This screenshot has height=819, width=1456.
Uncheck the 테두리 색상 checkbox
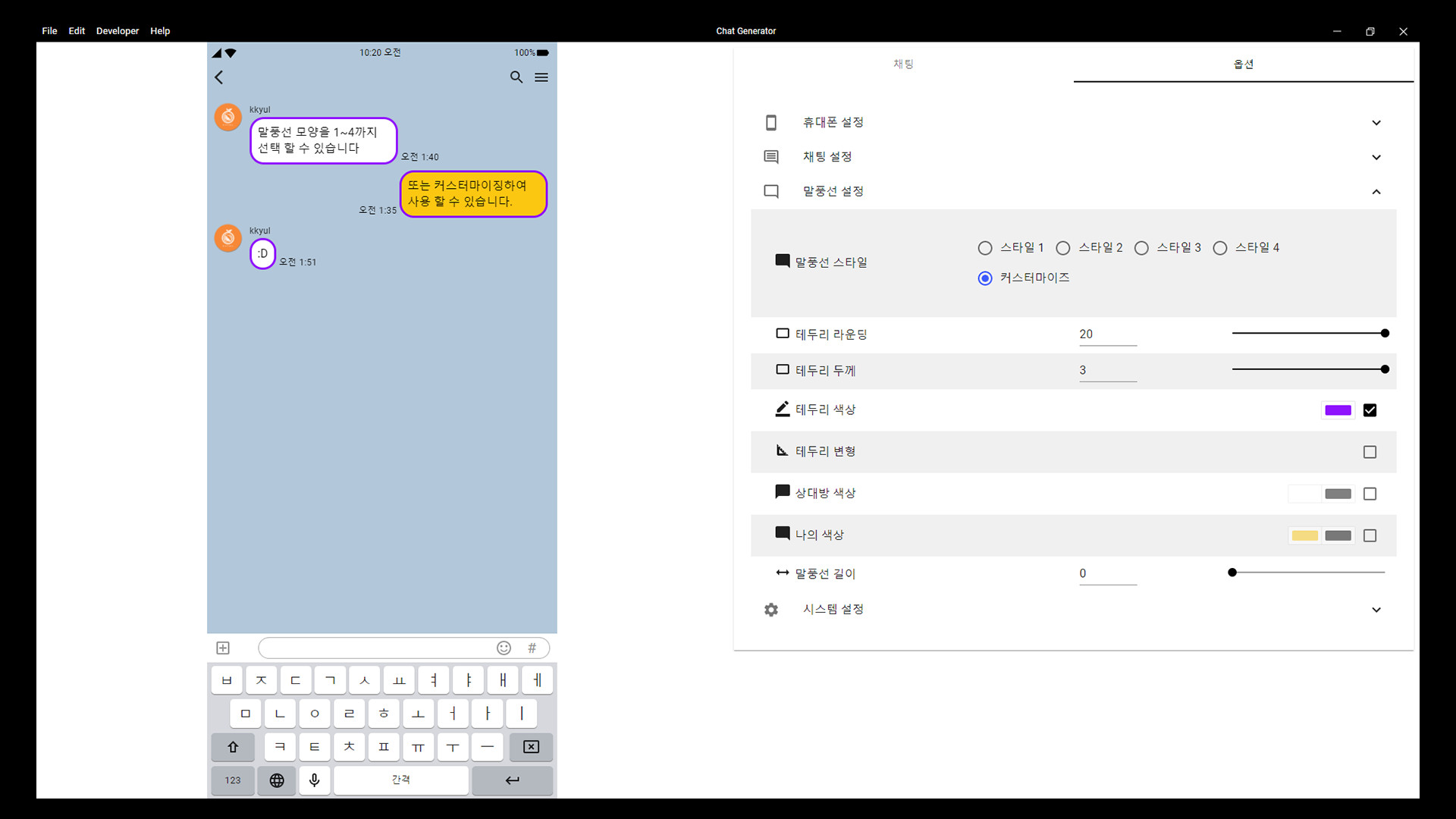click(1370, 410)
